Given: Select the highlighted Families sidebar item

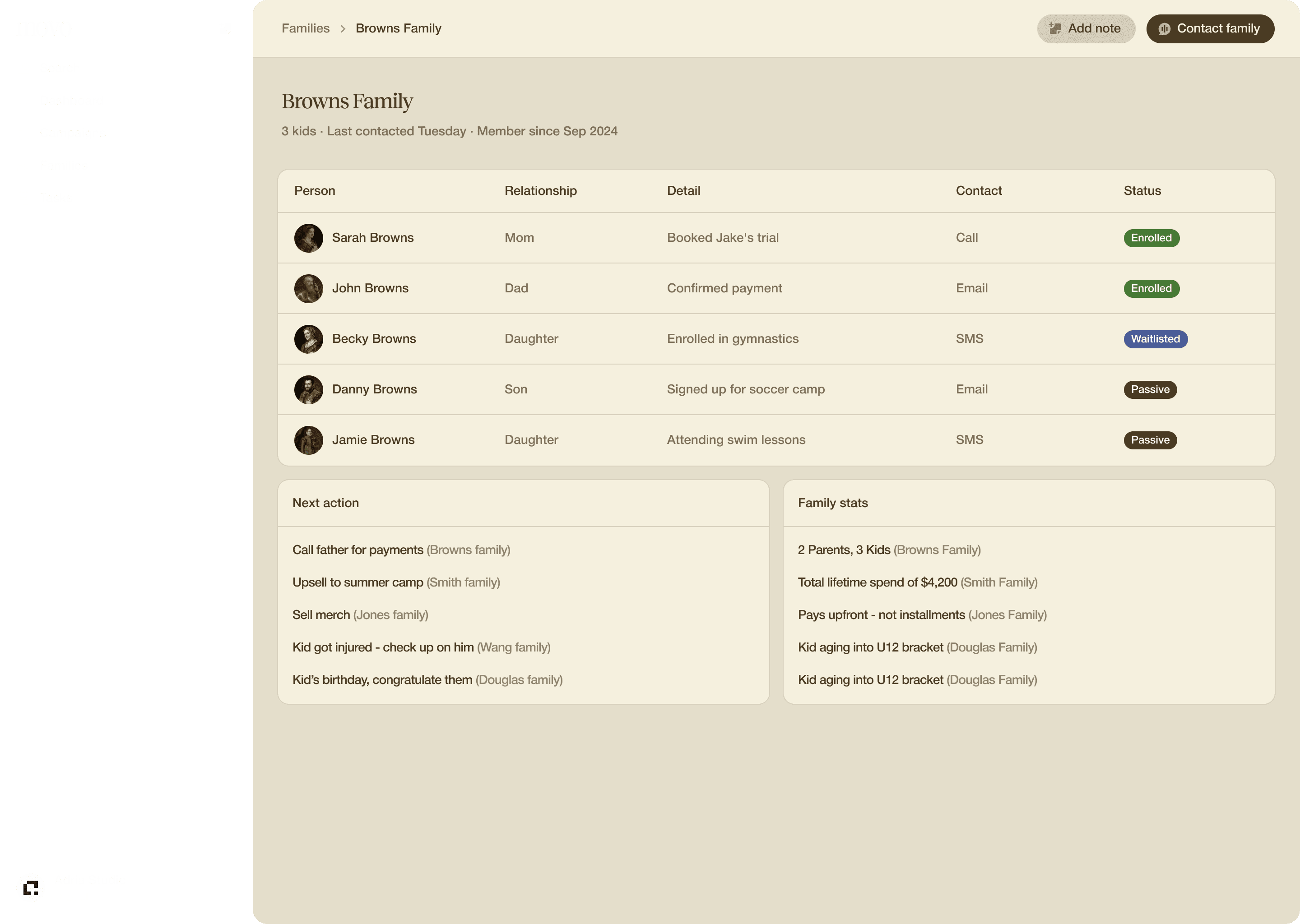Looking at the screenshot, I should click(126, 166).
